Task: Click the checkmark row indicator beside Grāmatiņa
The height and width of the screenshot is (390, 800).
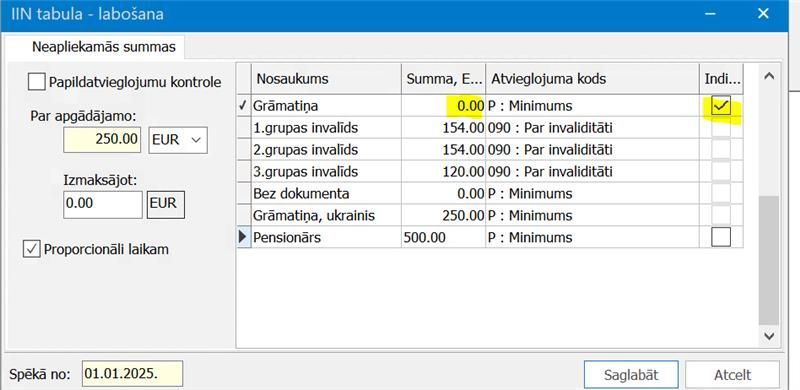Action: pos(244,106)
